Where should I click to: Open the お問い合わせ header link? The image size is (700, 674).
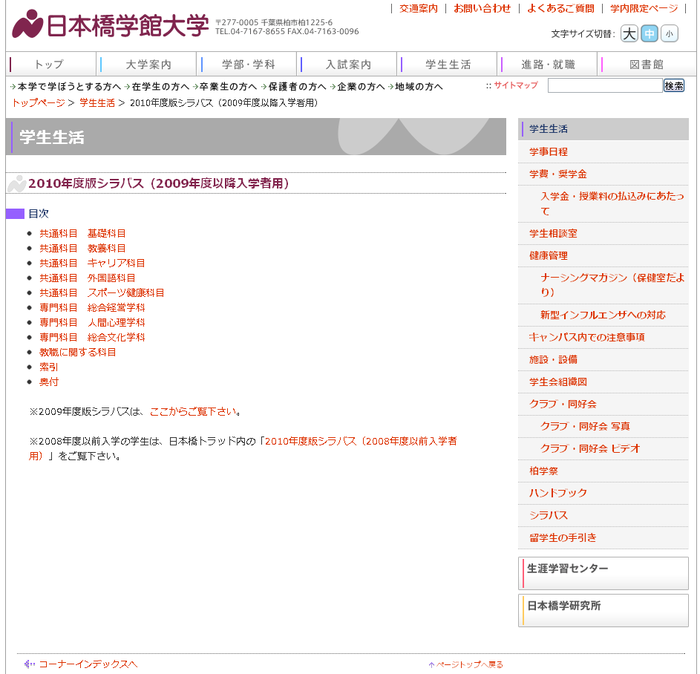(x=482, y=8)
